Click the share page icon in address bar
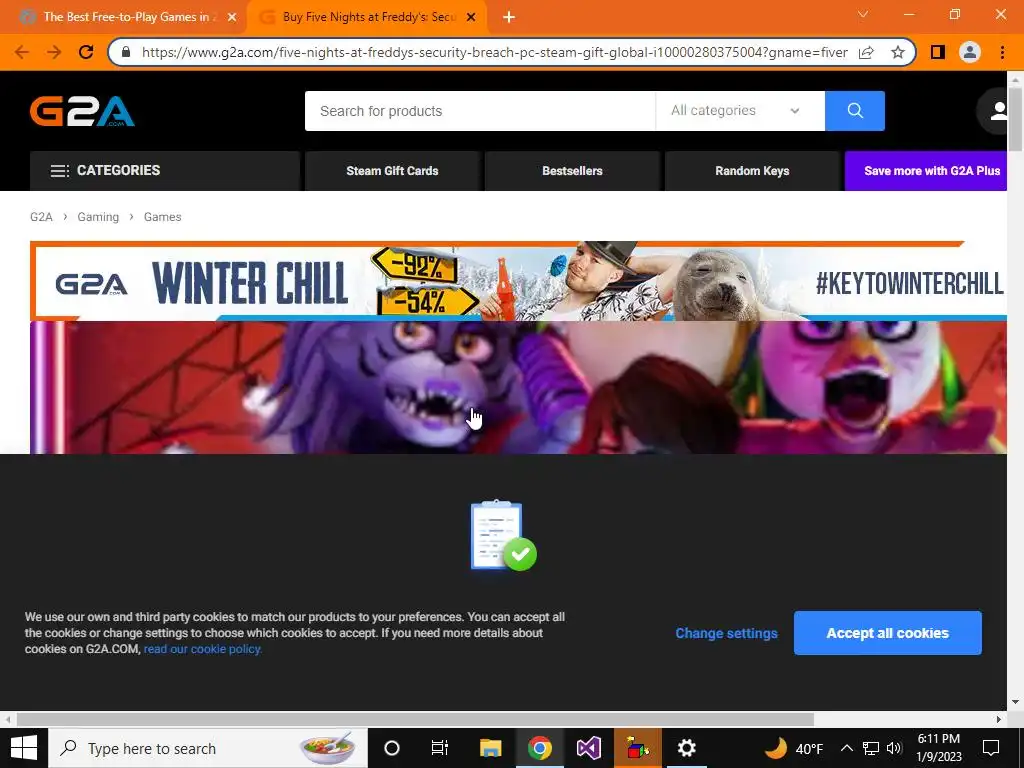 (866, 52)
